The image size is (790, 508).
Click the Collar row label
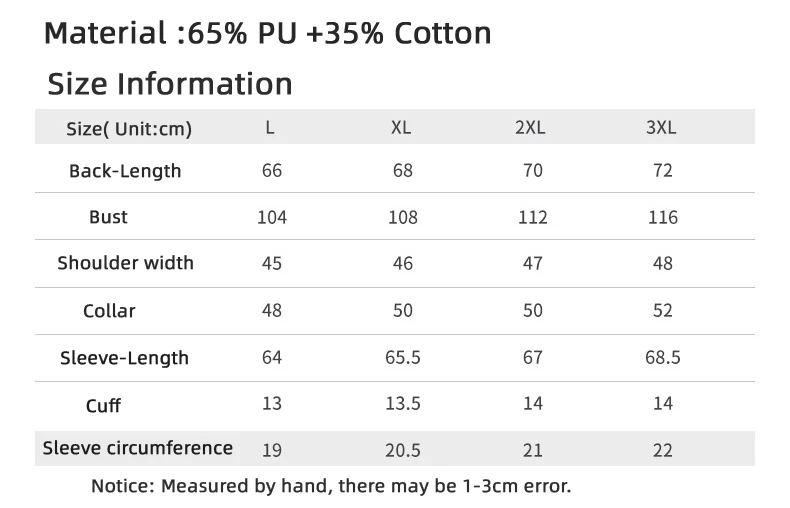tap(109, 311)
